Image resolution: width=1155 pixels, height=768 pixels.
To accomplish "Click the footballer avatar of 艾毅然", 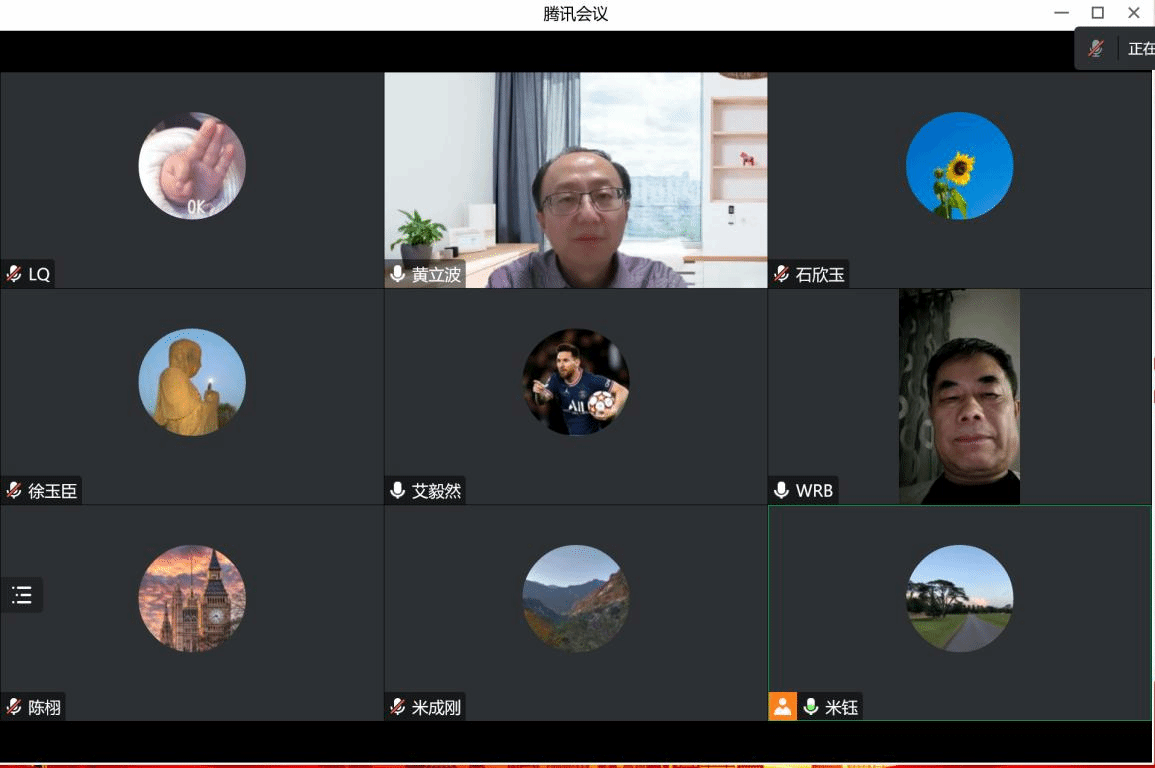I will click(x=576, y=382).
